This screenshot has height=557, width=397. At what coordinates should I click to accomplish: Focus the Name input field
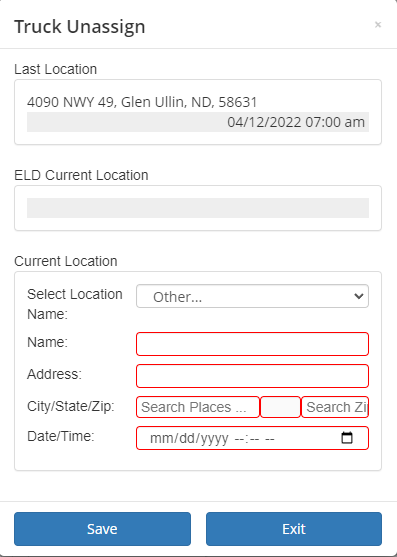point(252,344)
